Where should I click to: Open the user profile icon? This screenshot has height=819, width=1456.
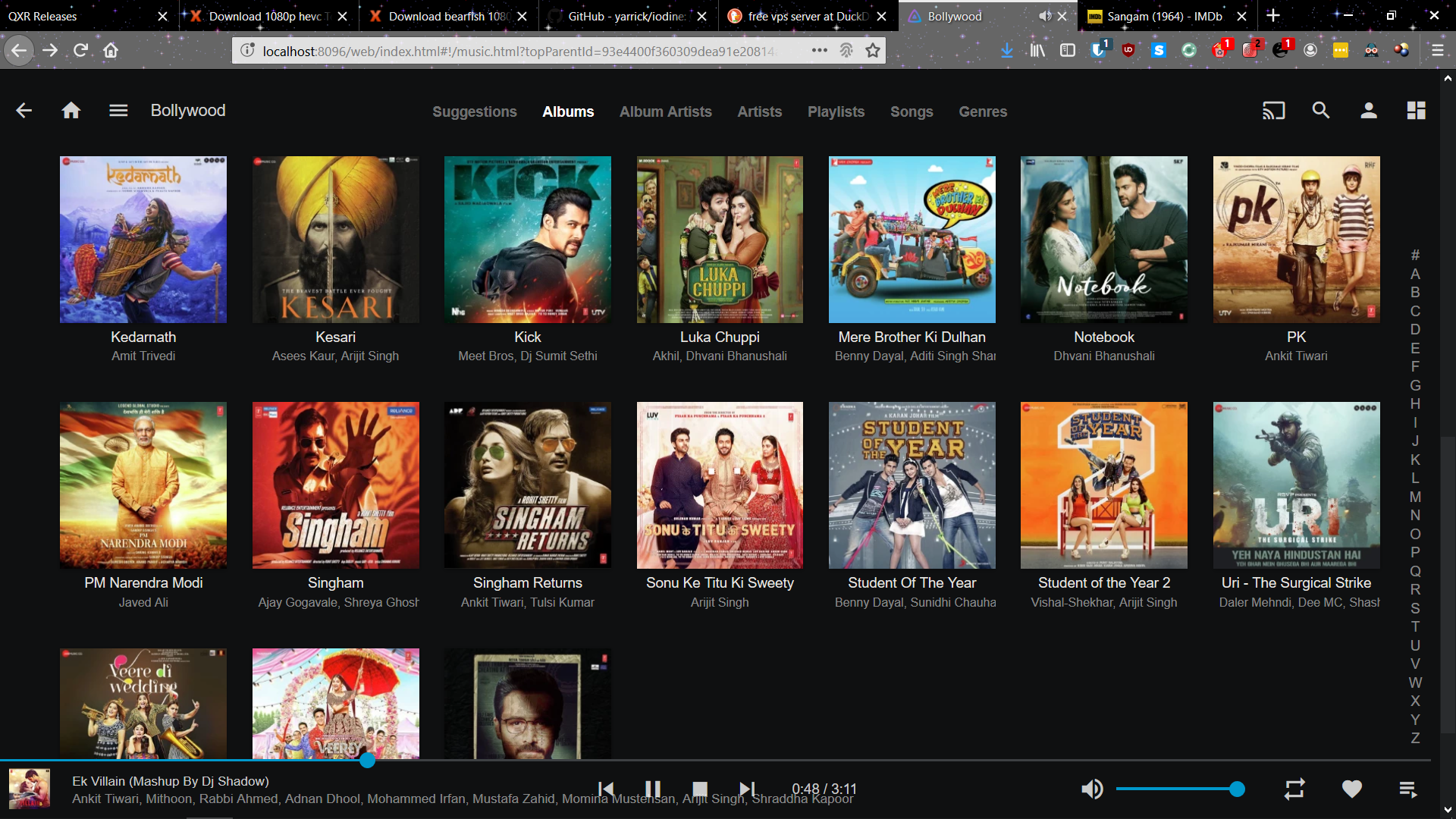pos(1368,111)
